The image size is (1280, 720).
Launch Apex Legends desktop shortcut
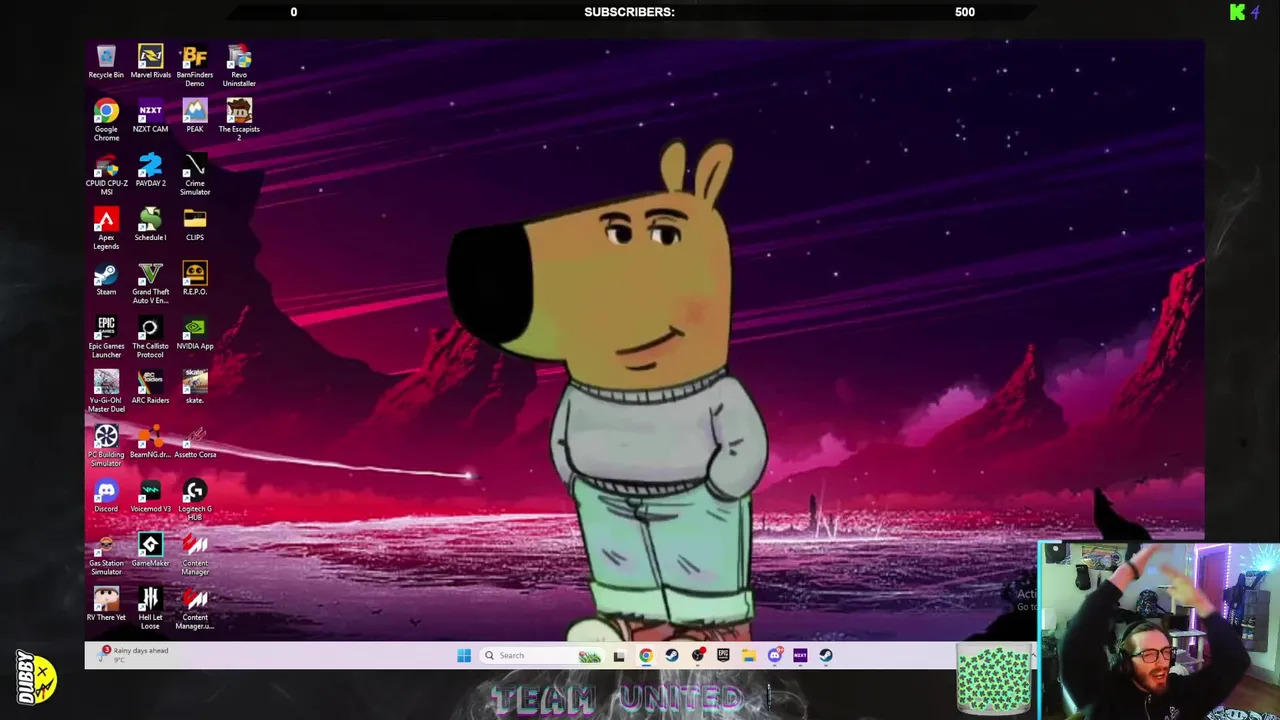[106, 228]
